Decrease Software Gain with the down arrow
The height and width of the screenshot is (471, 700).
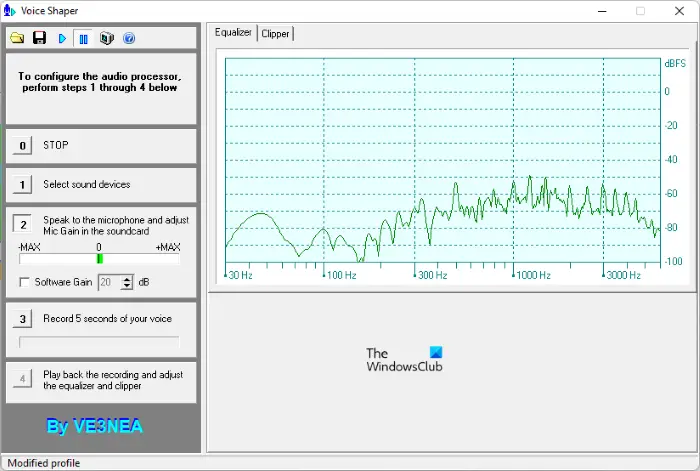click(127, 286)
